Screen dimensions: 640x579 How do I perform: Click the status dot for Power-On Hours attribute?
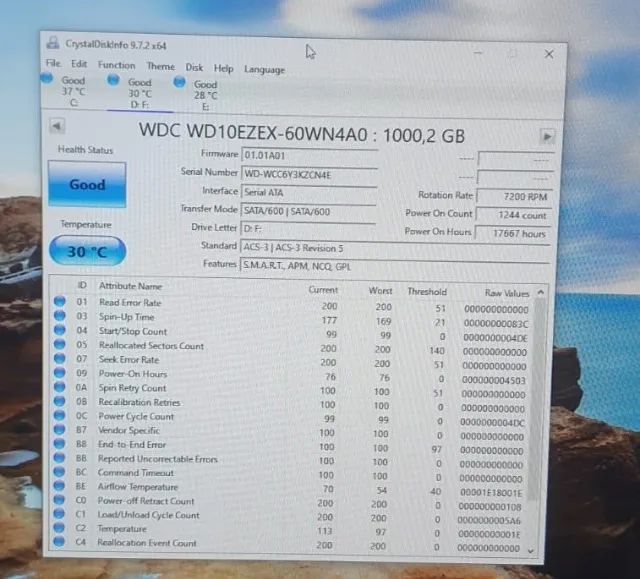click(60, 372)
